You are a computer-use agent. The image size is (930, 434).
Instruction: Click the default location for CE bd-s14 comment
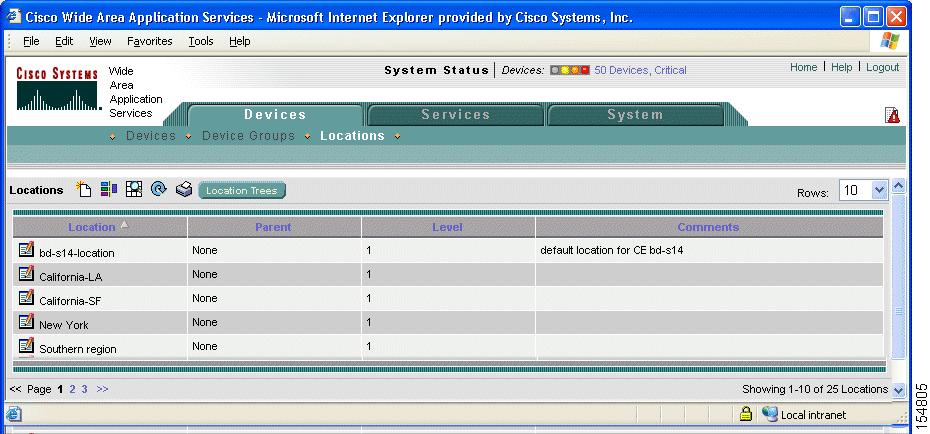coord(611,250)
